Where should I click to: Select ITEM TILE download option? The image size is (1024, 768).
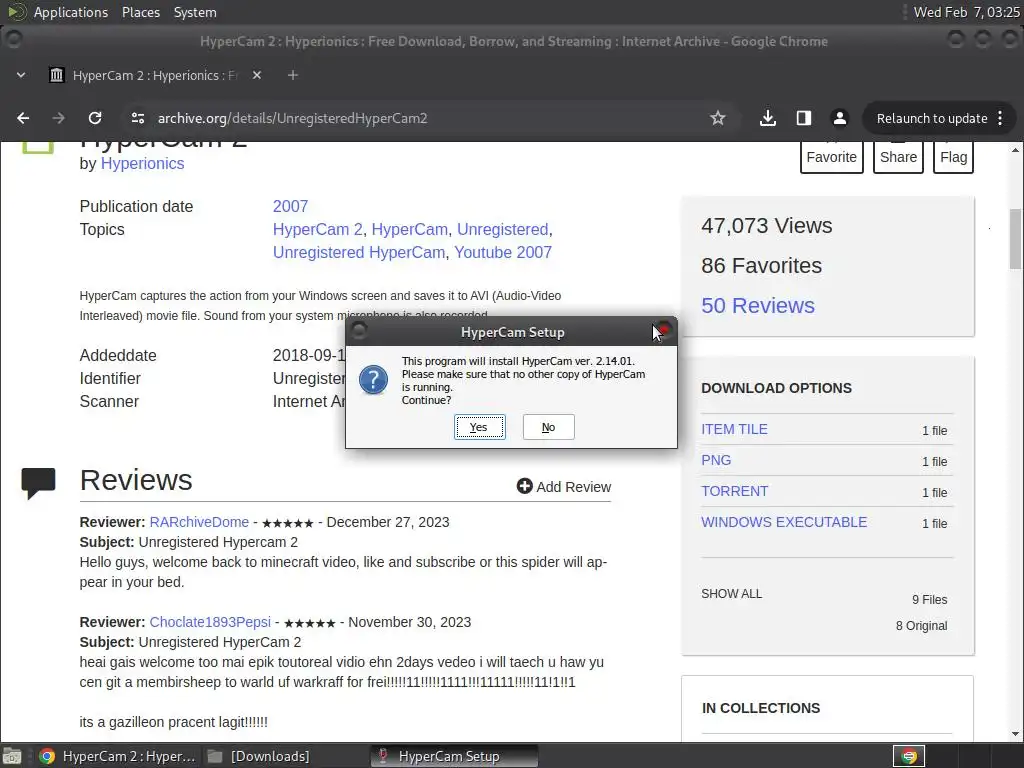734,429
